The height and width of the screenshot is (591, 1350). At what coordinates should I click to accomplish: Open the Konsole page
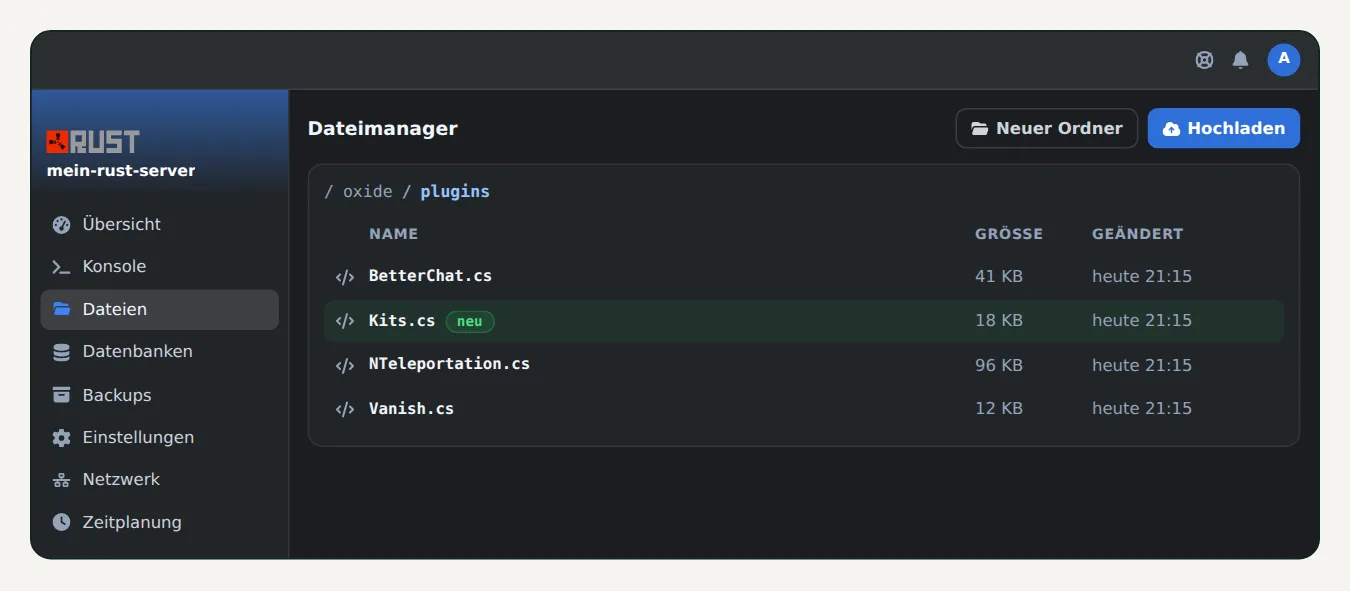[x=159, y=267]
